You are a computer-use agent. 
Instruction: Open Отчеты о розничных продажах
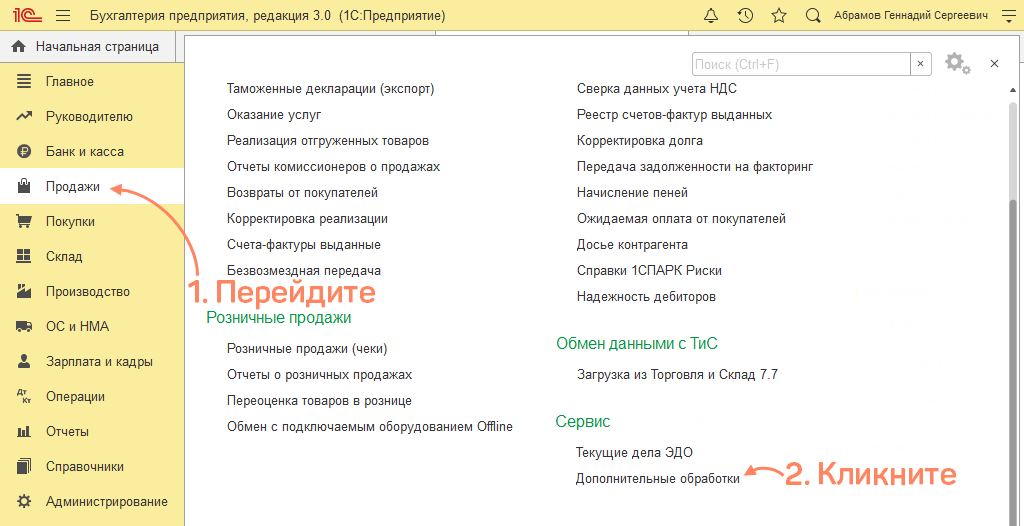(x=319, y=375)
